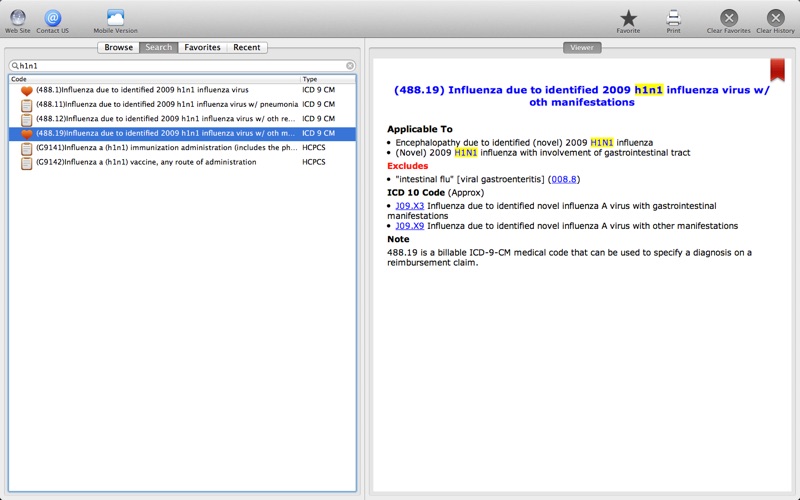Select highlighted row 488.19 influenza

[182, 134]
